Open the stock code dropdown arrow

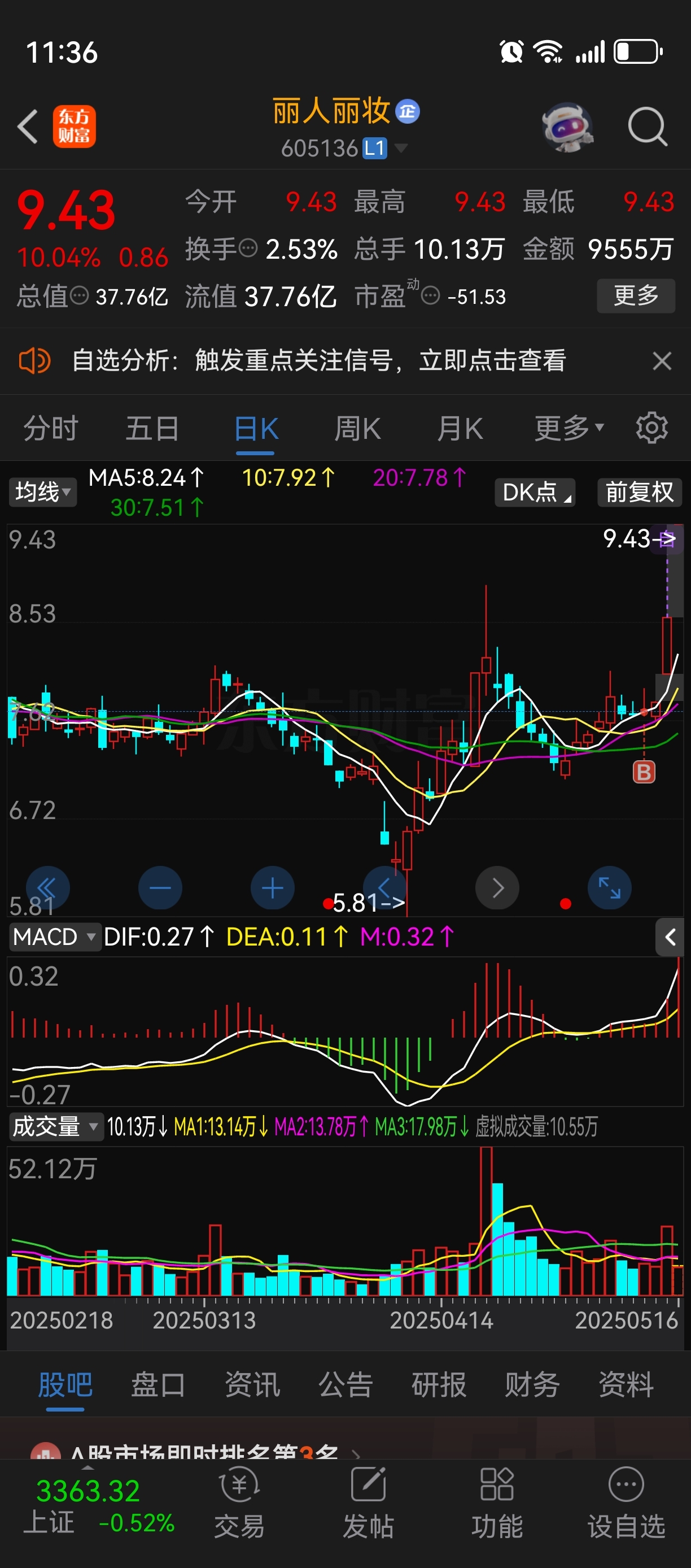(401, 148)
